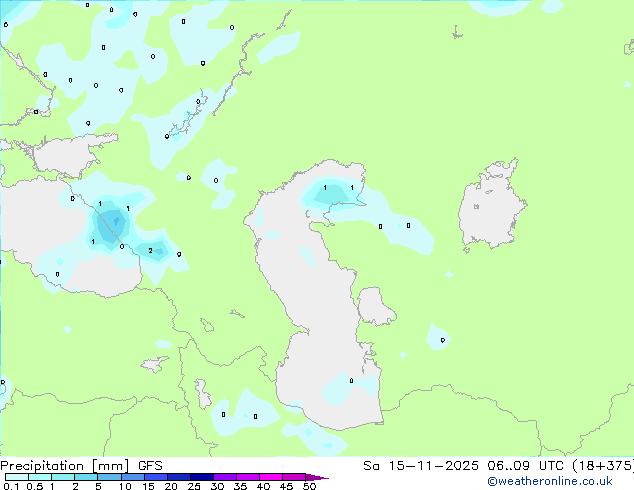Click the '40' legend scale label
The width and height of the screenshot is (634, 490).
(x=263, y=486)
